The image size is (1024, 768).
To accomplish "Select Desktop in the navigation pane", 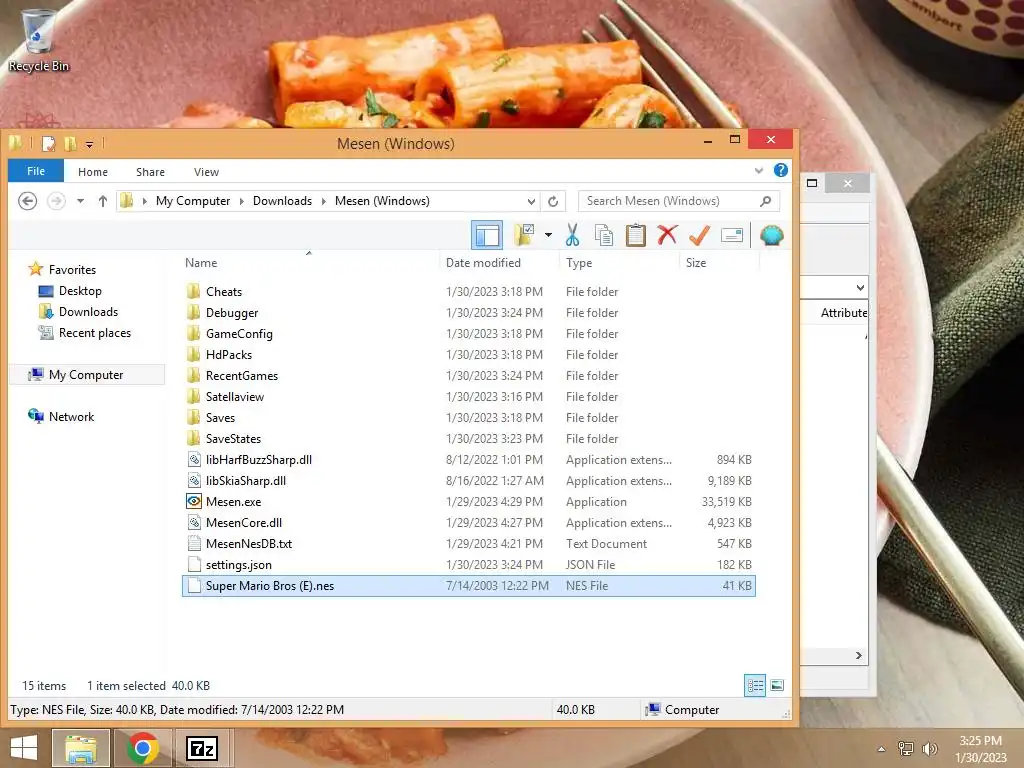I will (80, 291).
